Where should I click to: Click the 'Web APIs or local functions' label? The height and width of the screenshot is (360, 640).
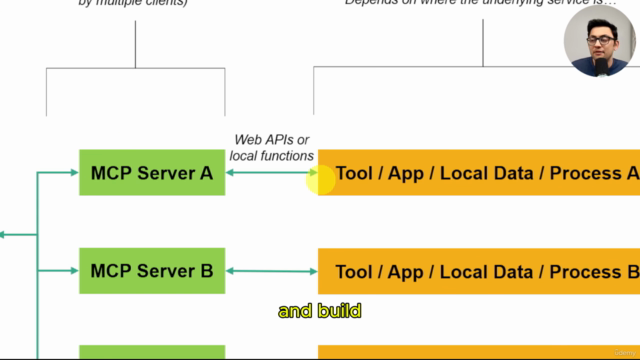[x=271, y=148]
